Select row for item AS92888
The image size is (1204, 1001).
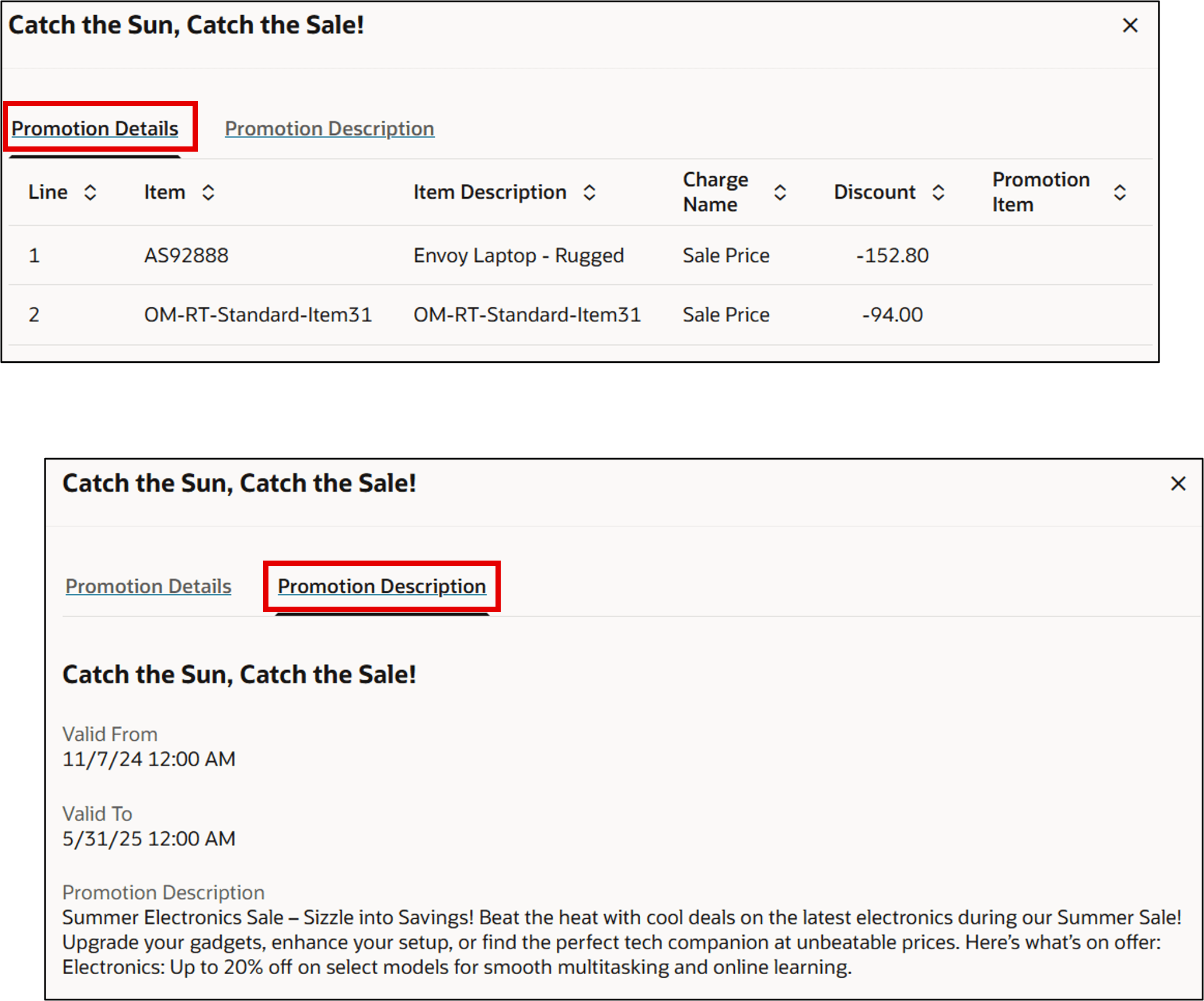tap(186, 256)
